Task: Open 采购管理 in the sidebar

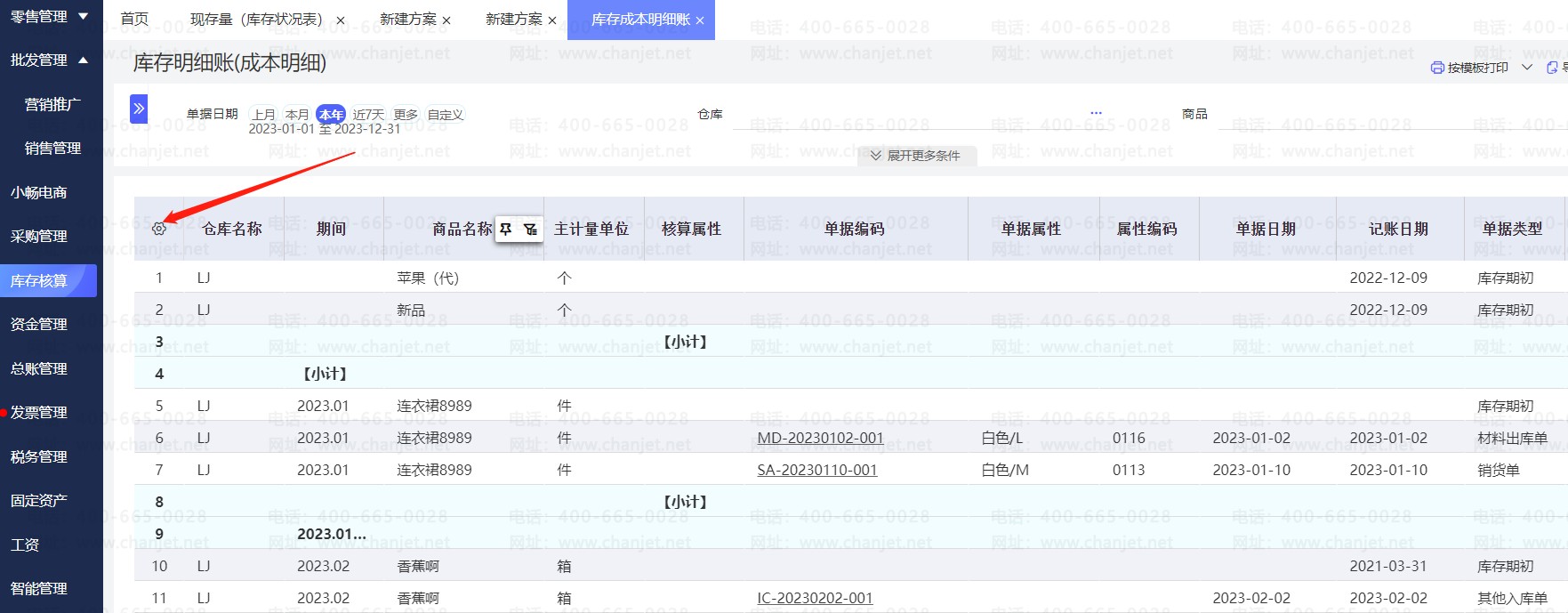Action: point(39,236)
